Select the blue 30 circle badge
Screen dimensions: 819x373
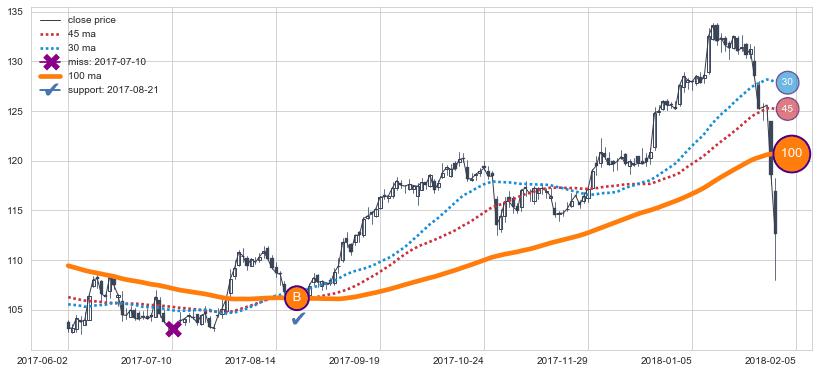click(787, 82)
